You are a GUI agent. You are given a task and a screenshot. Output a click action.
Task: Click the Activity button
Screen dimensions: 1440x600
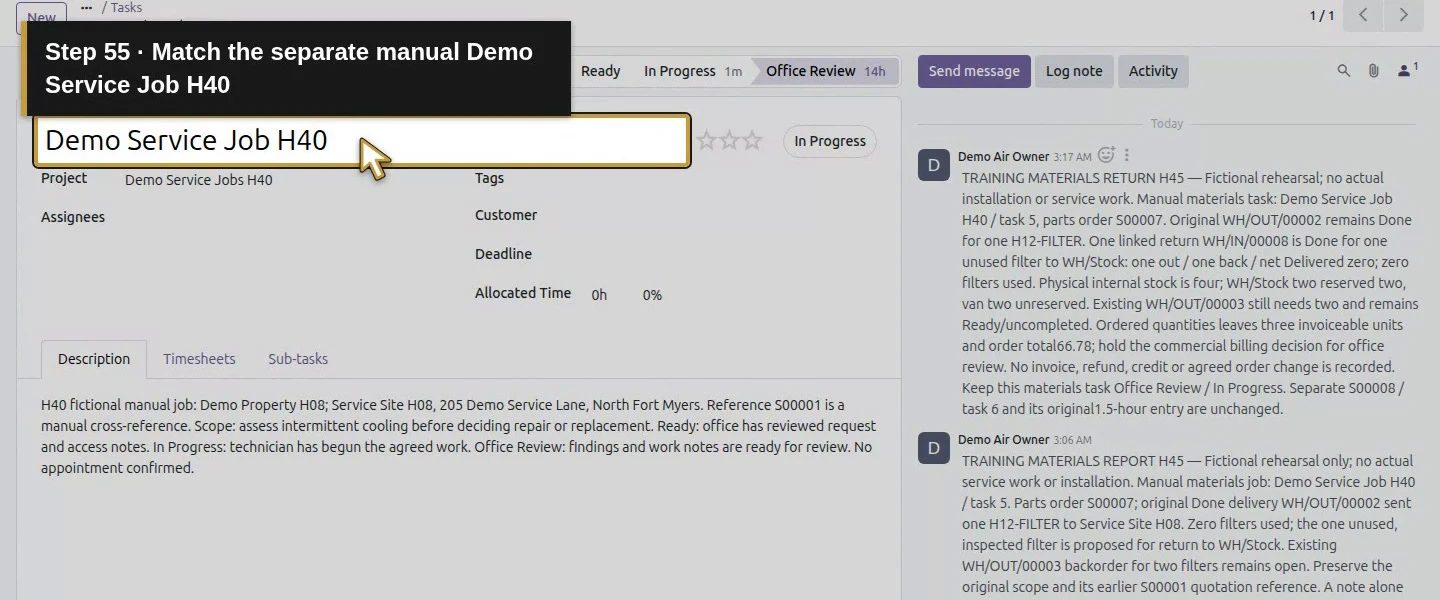(1153, 71)
